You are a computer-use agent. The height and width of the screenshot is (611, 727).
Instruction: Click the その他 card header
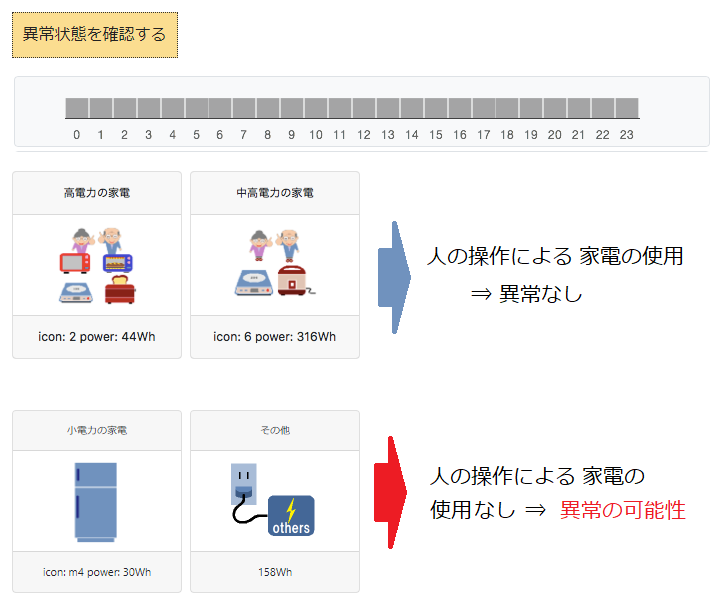coord(275,430)
